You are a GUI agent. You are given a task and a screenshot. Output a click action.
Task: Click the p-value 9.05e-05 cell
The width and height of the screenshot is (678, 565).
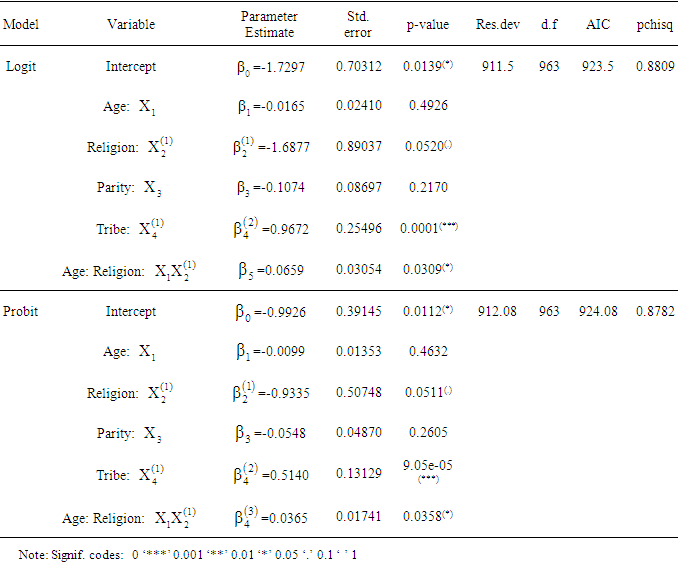[x=427, y=464]
